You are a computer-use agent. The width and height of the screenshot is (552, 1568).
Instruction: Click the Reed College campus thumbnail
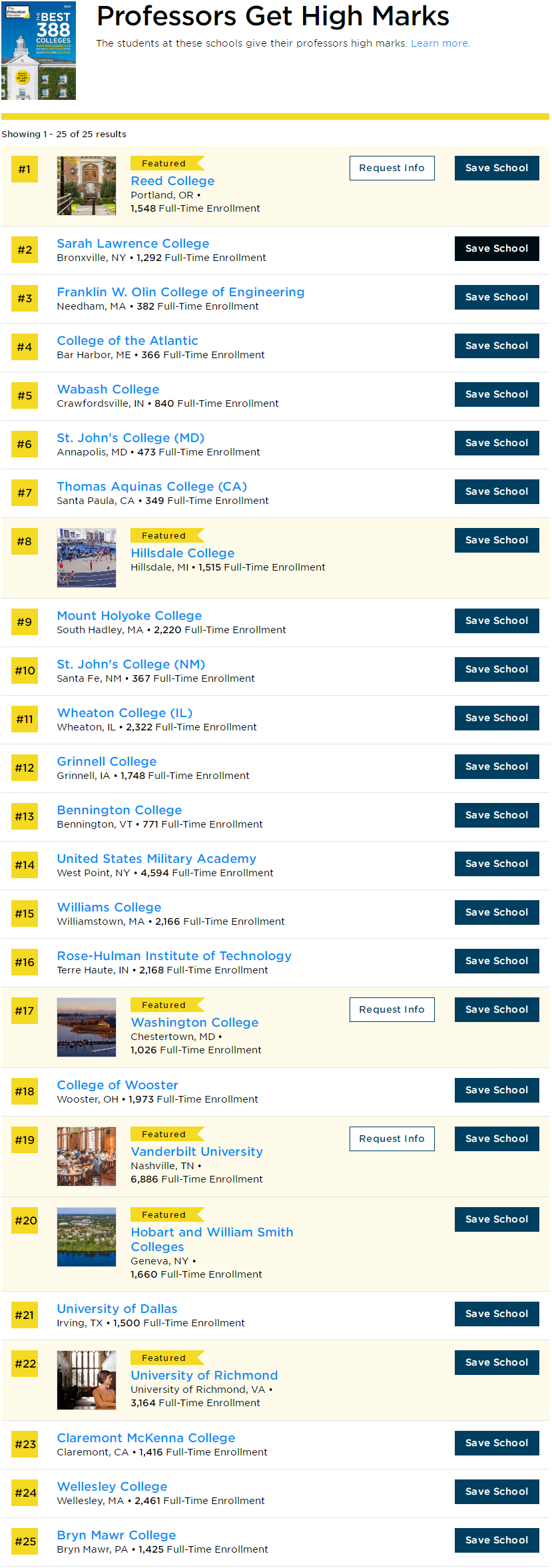pos(87,186)
